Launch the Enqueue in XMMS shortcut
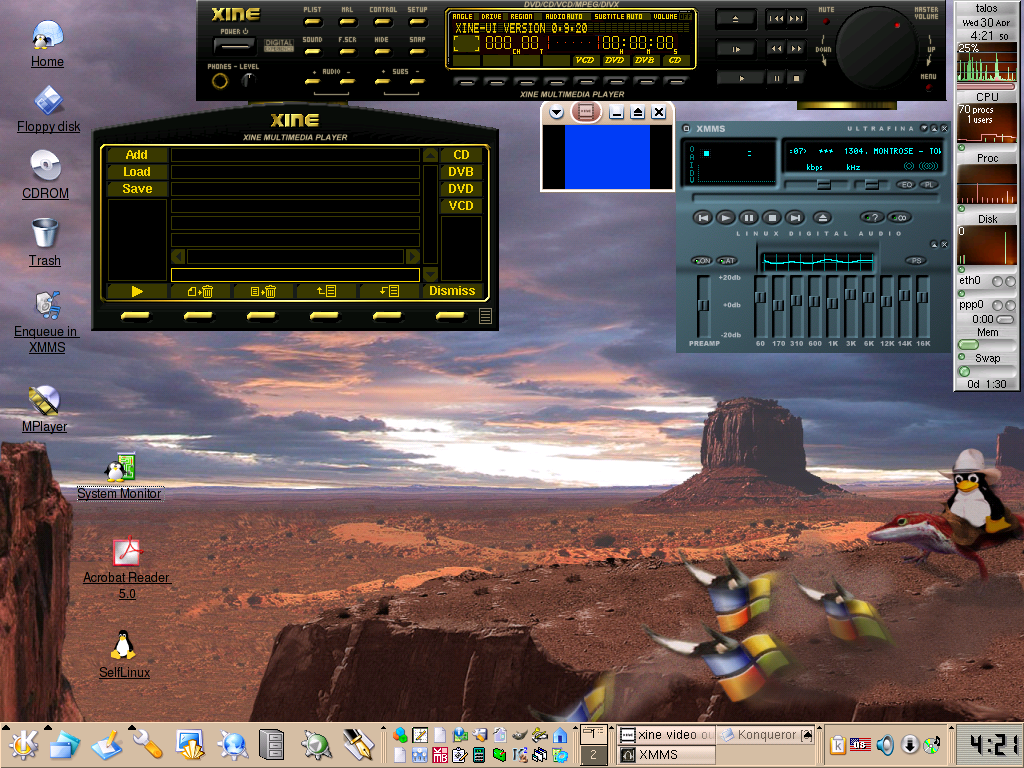1024x768 pixels. tap(47, 323)
